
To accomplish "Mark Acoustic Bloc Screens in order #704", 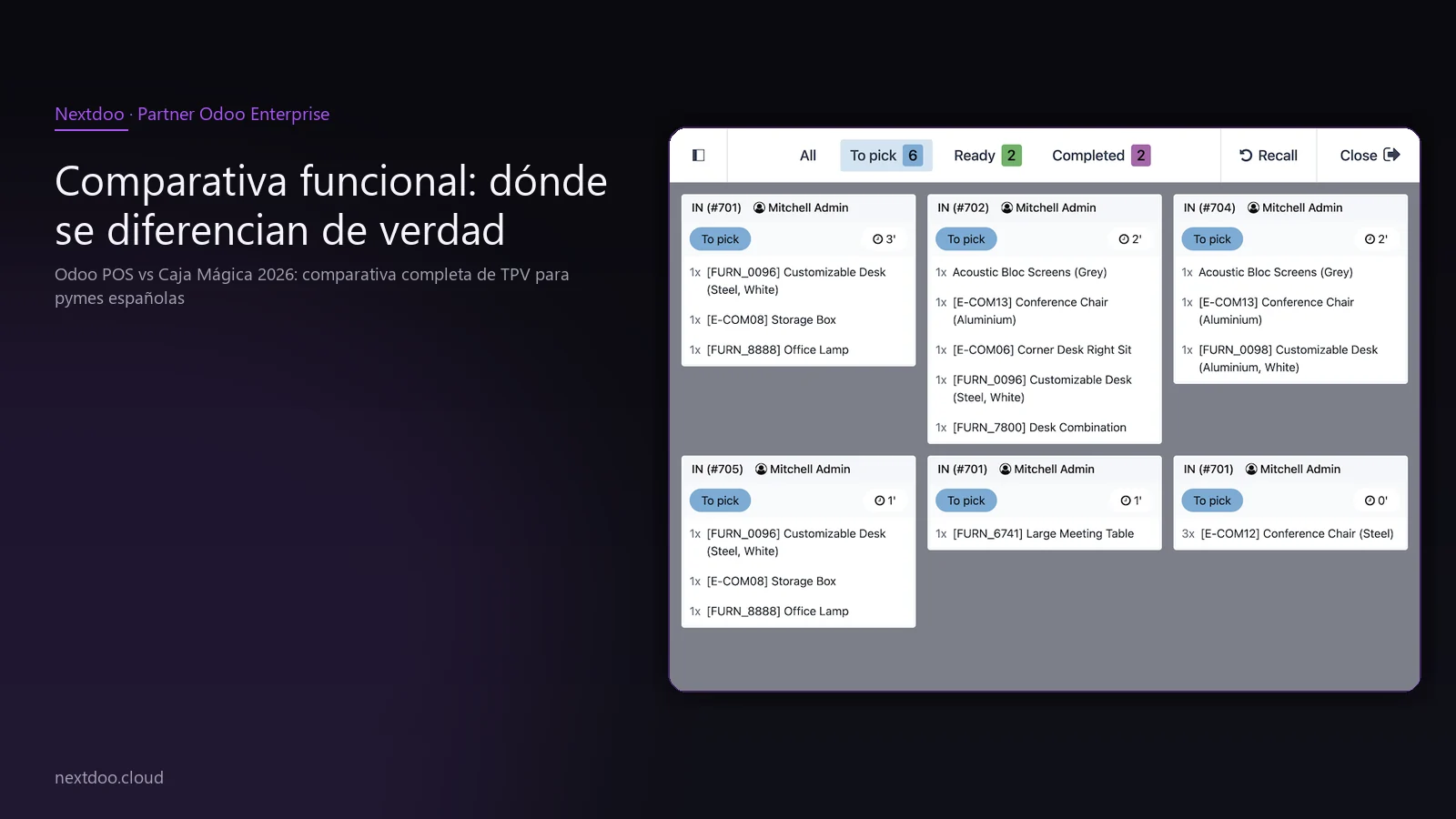I will click(1290, 272).
